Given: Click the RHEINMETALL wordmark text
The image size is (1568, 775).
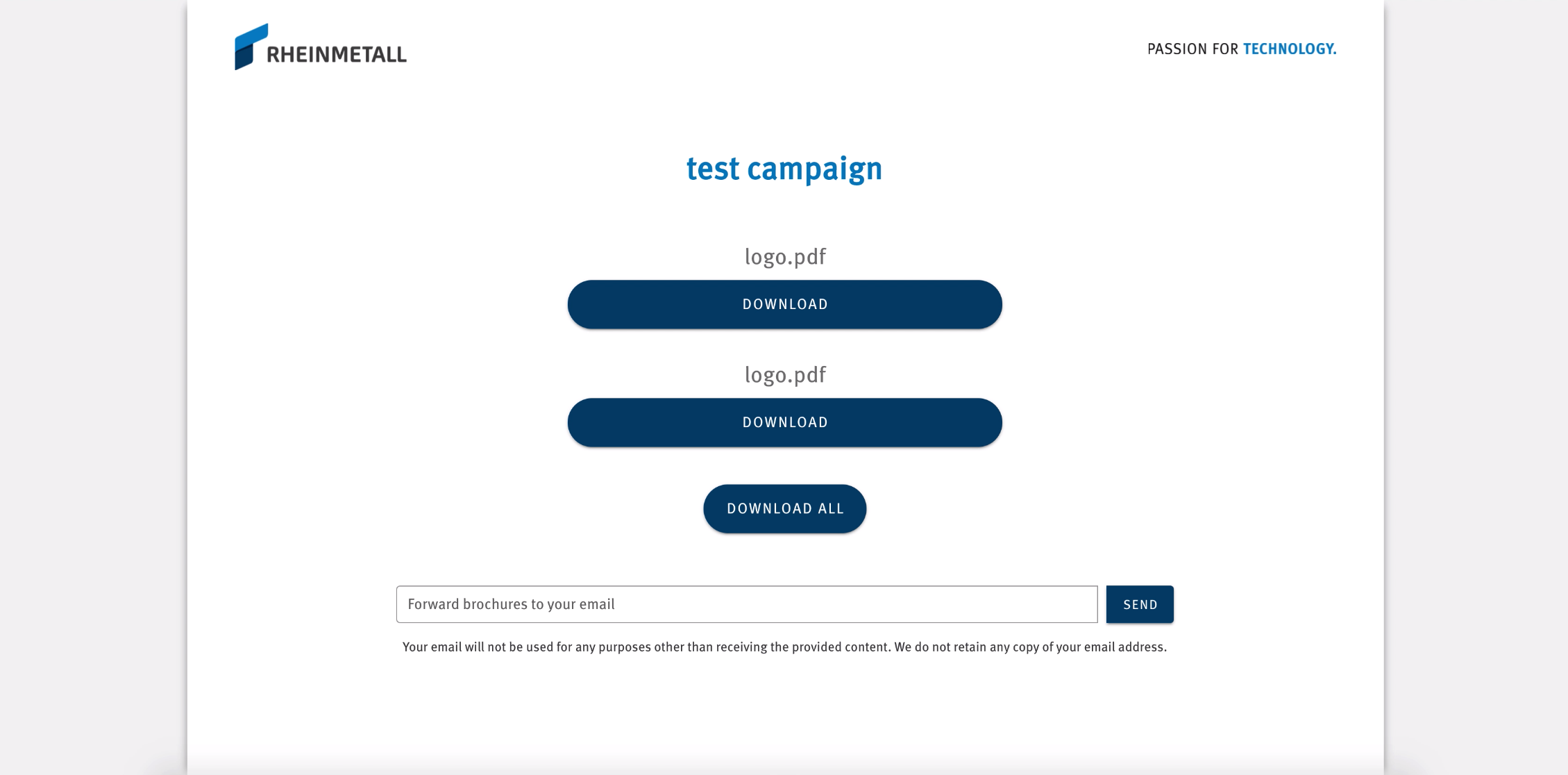Looking at the screenshot, I should tap(337, 54).
